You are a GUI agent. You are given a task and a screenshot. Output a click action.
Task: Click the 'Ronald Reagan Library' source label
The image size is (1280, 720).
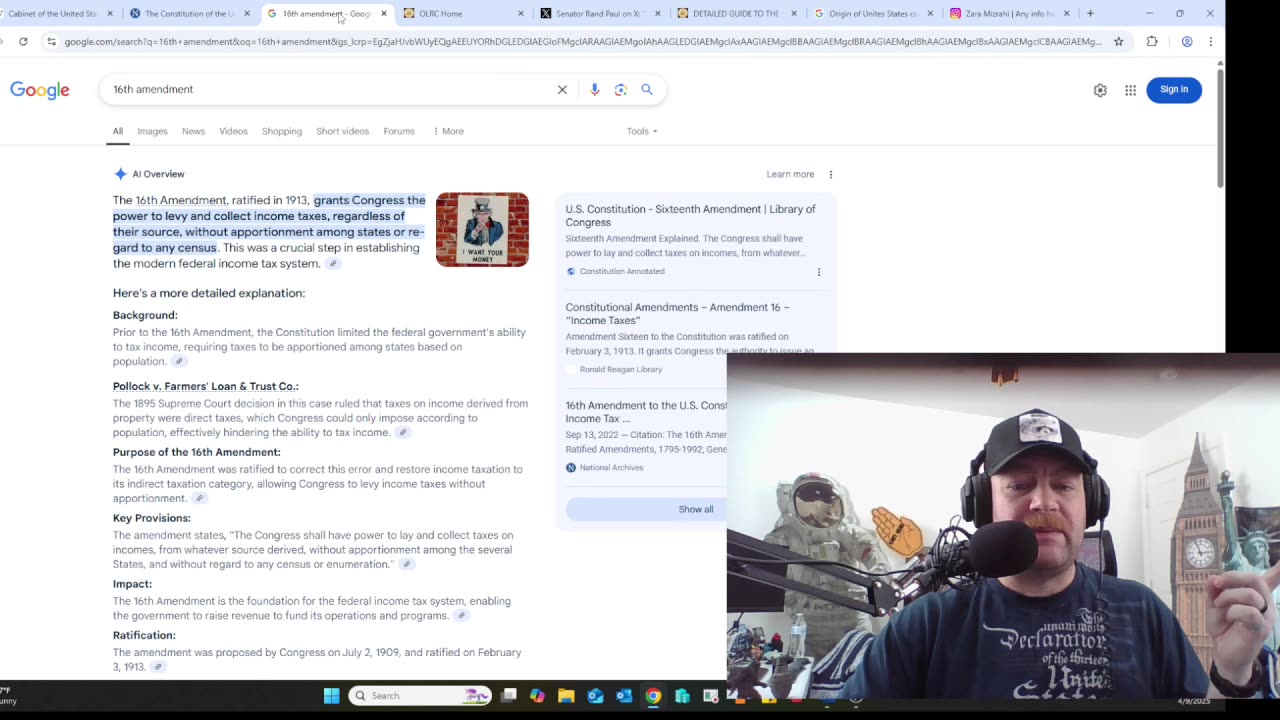click(x=621, y=369)
